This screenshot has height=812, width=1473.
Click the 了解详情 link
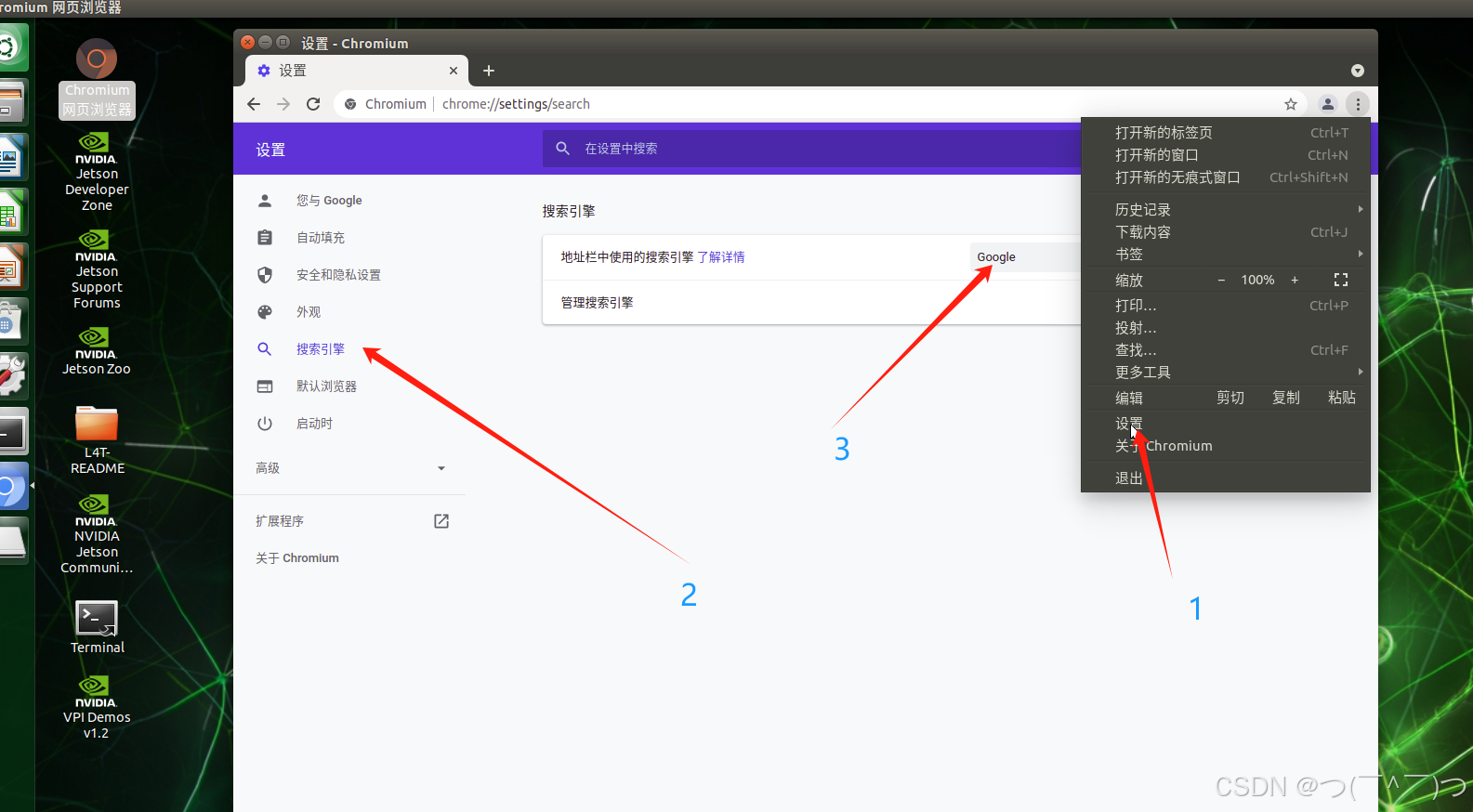pyautogui.click(x=721, y=257)
